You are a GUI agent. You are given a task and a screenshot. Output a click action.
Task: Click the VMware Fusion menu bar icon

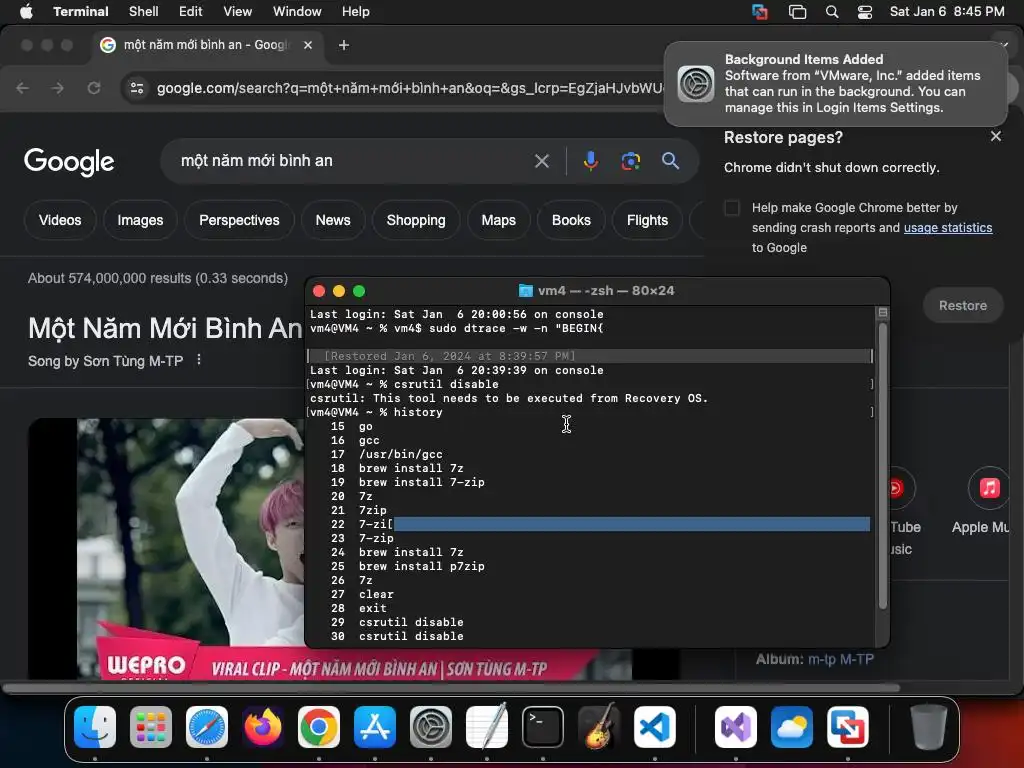760,12
